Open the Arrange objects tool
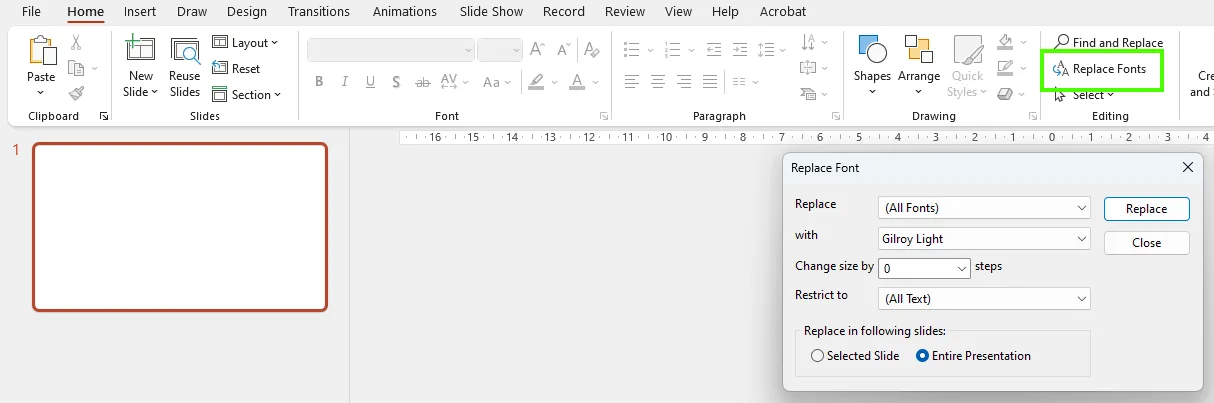This screenshot has height=403, width=1214. tap(918, 52)
